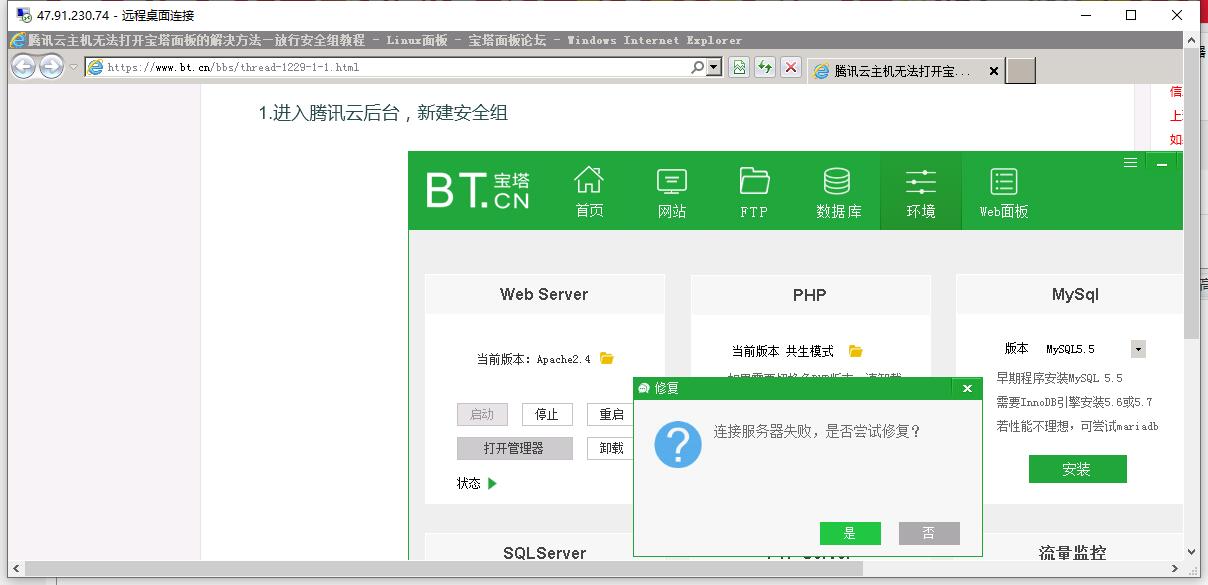Screen dimensions: 1208x585
Task: Click the text 1.进入腾讯云后台，新建安全组
Action: tap(383, 113)
